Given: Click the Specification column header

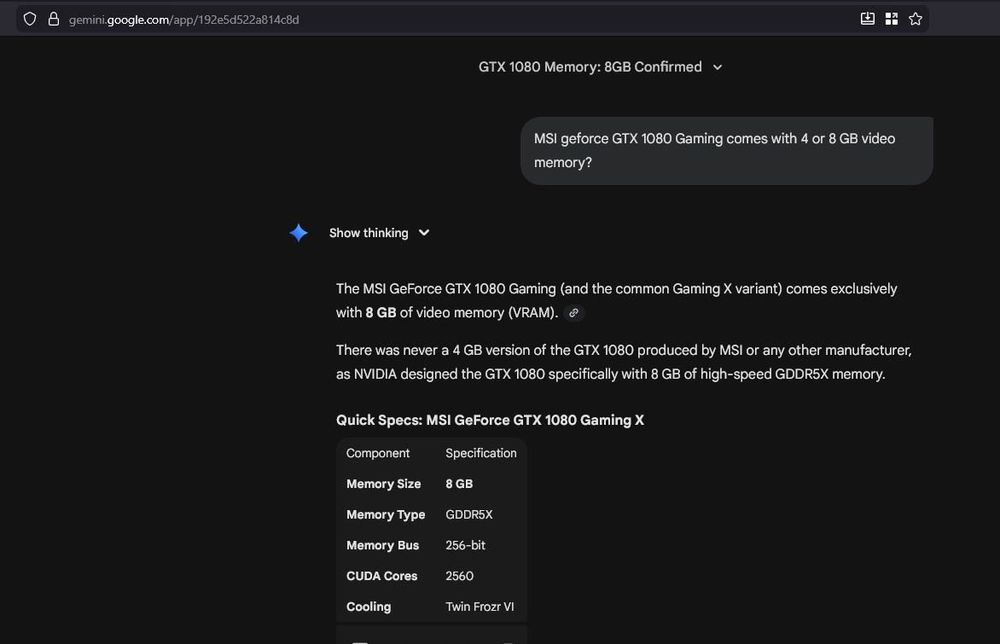Looking at the screenshot, I should point(481,453).
